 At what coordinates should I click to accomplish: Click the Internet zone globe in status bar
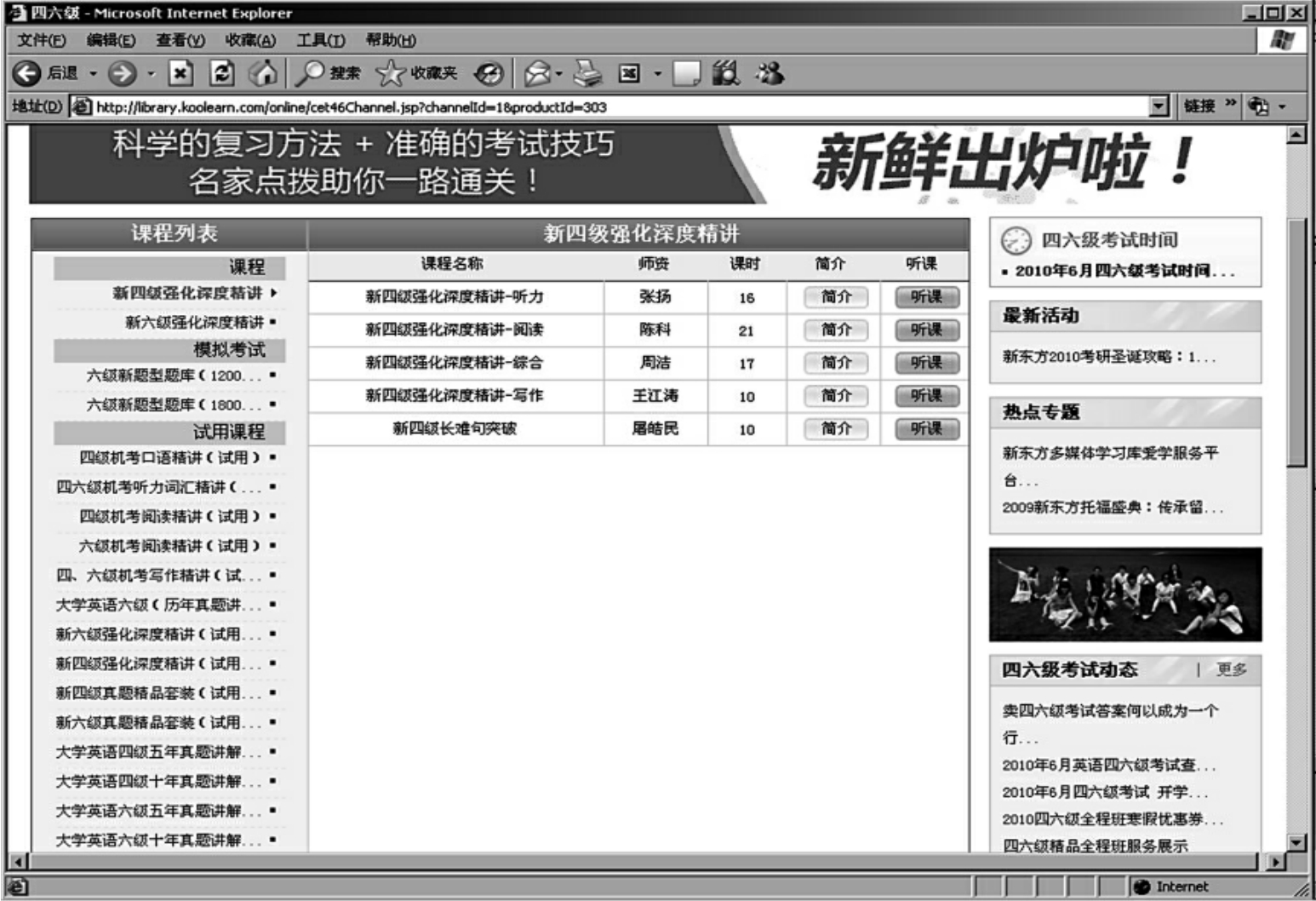click(1141, 887)
